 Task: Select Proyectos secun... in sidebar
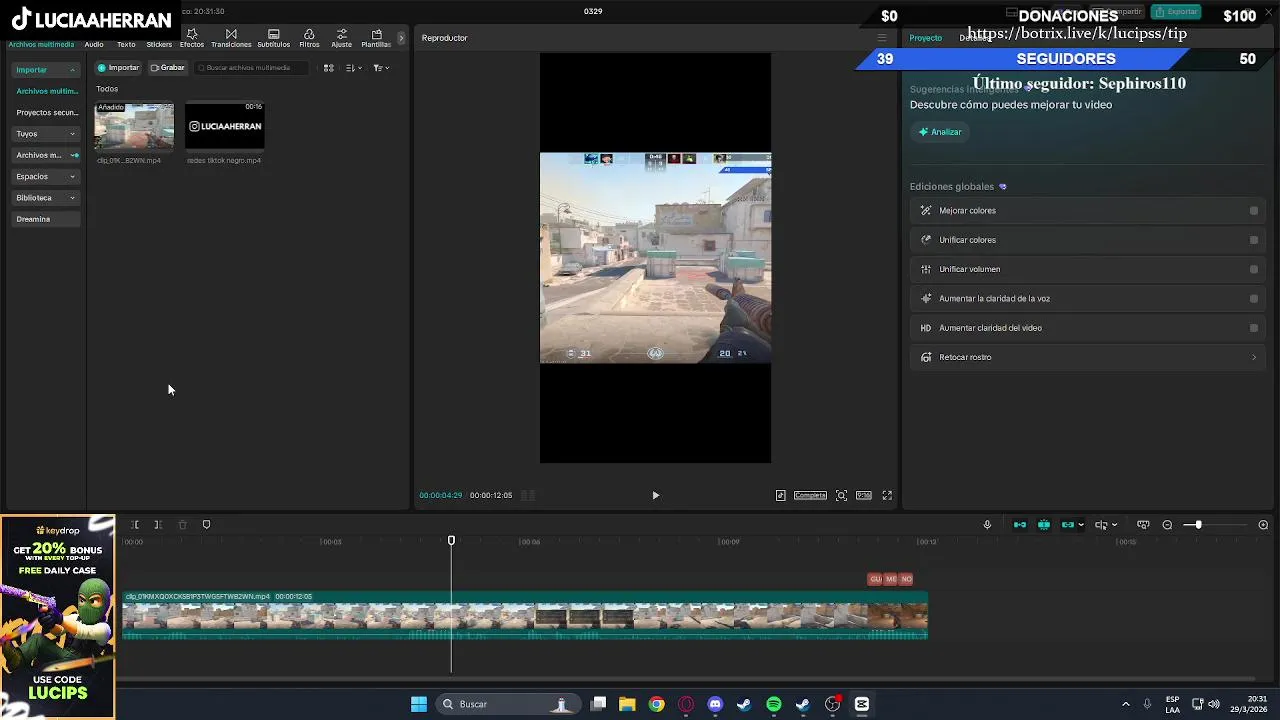click(x=47, y=113)
